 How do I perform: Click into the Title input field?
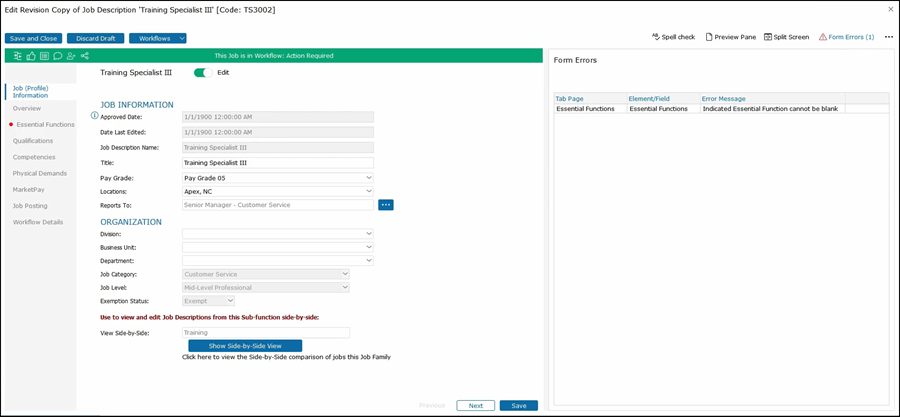click(277, 162)
